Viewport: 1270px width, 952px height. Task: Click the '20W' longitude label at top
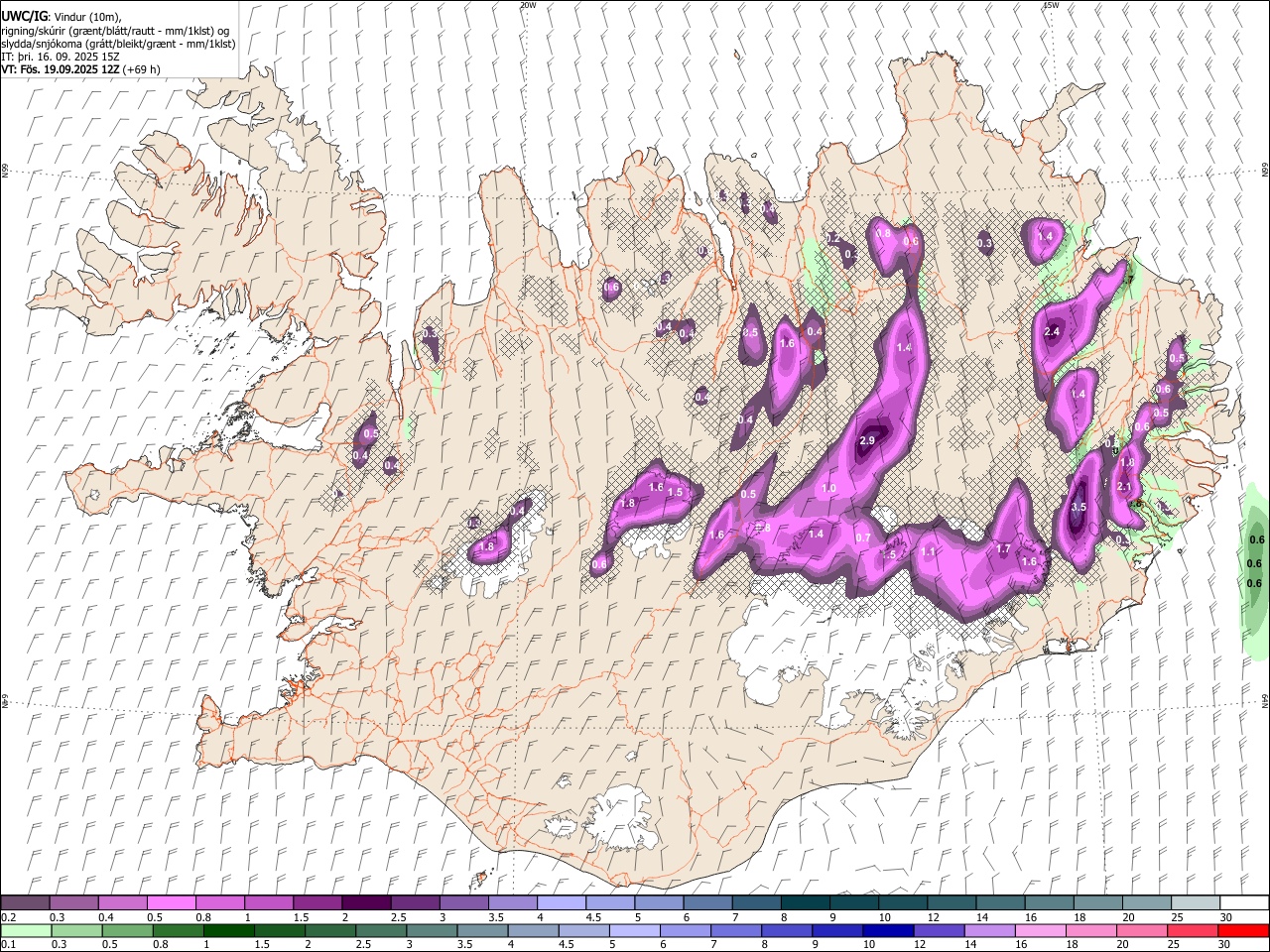[527, 5]
